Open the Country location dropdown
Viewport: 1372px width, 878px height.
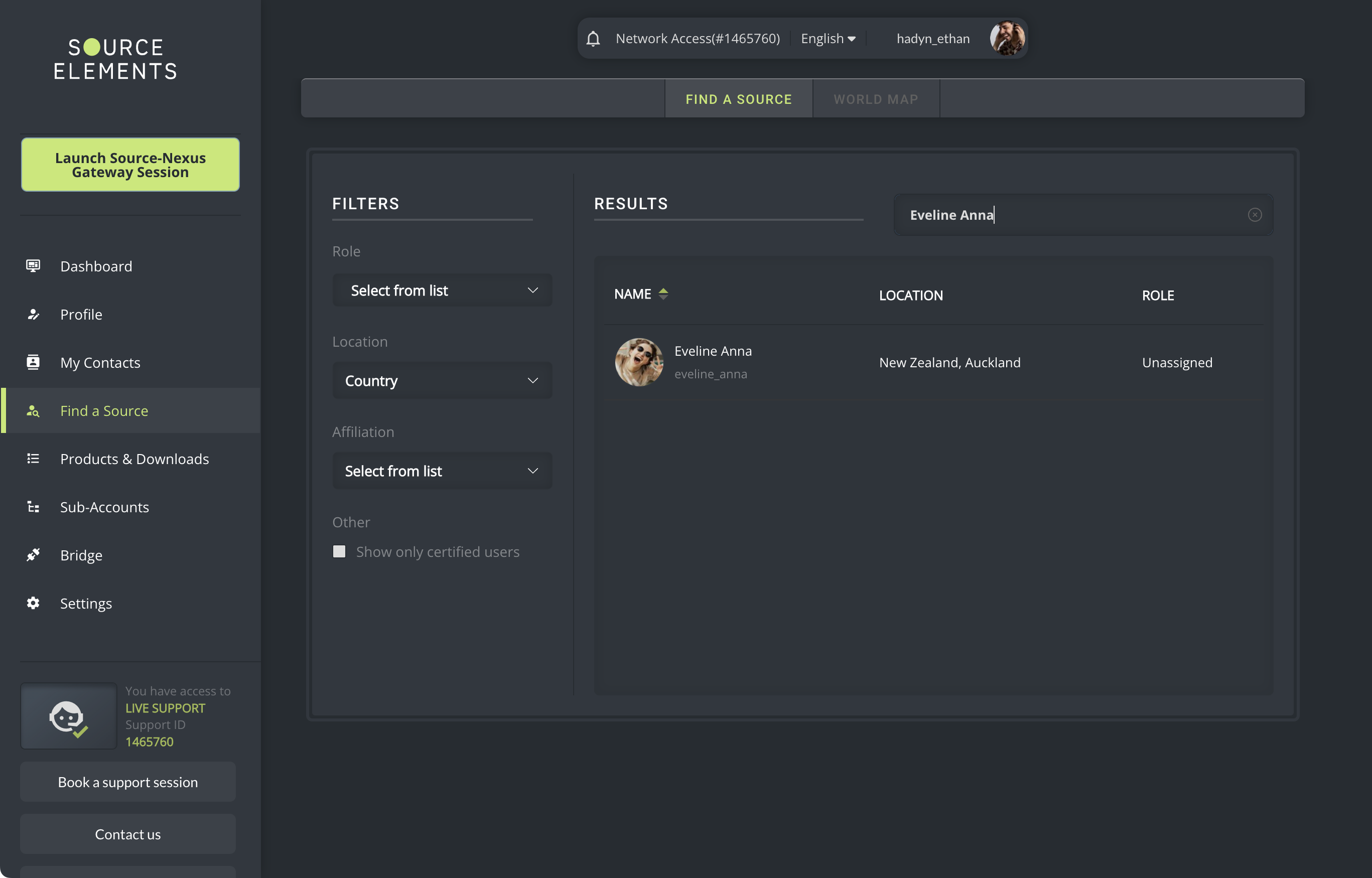click(442, 380)
